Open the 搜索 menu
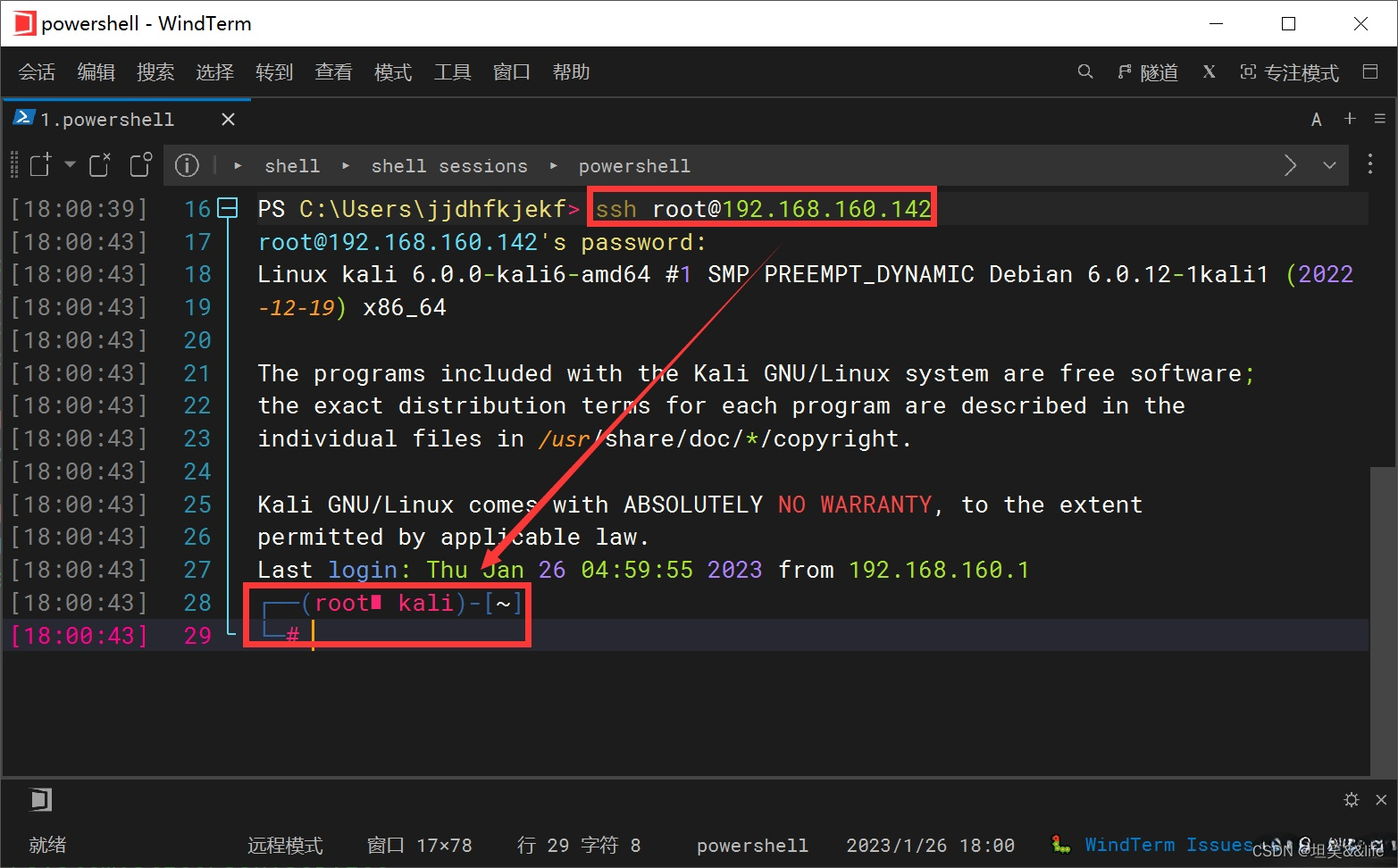Viewport: 1398px width, 868px height. pyautogui.click(x=155, y=72)
